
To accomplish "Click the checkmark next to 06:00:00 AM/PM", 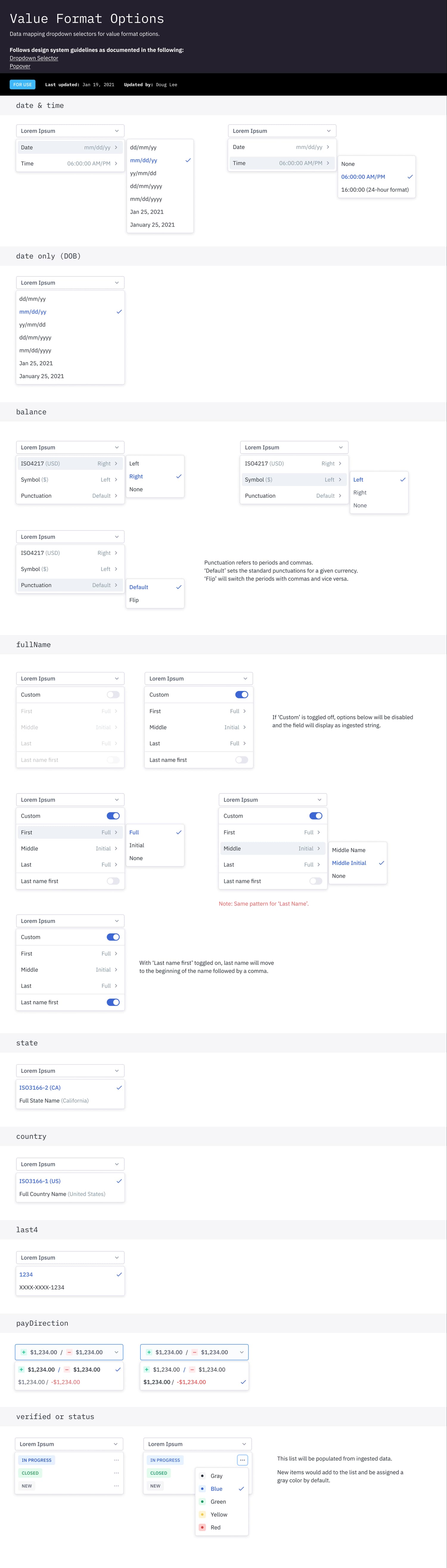I will [x=410, y=177].
